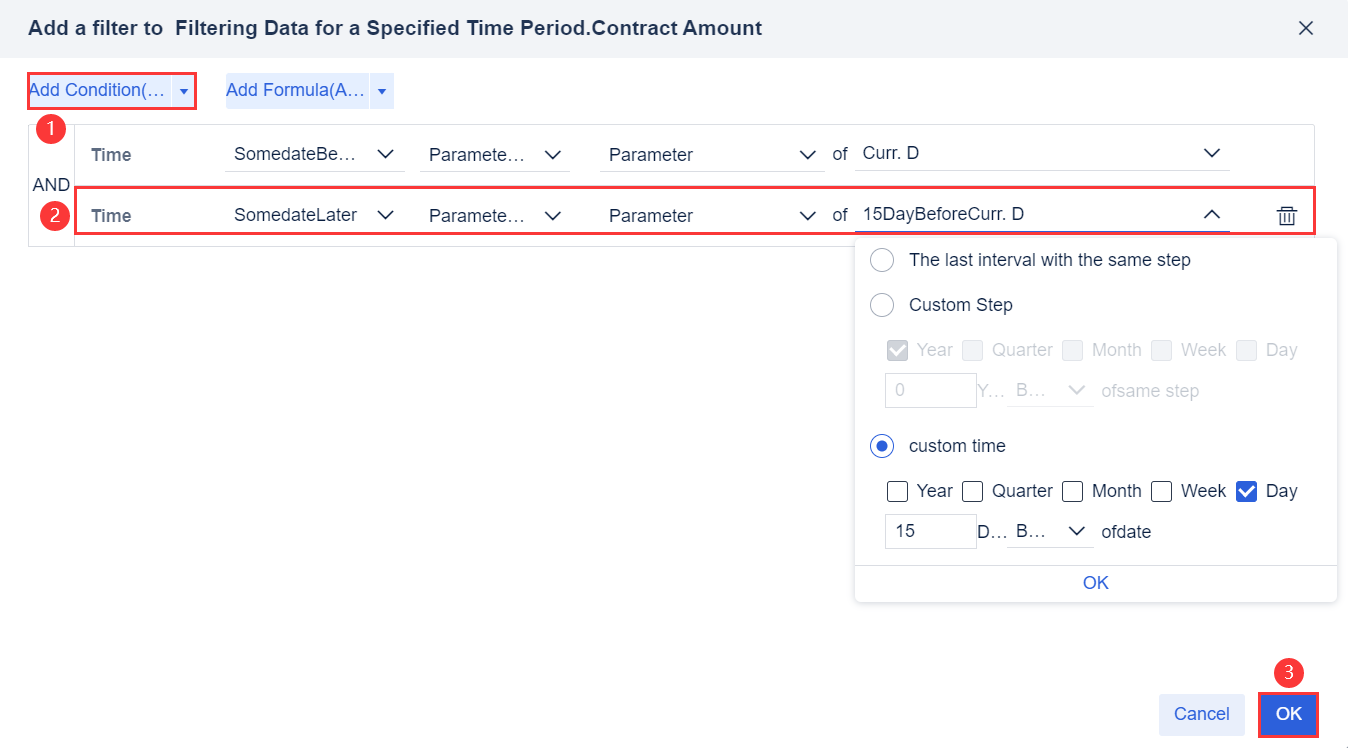The image size is (1348, 748).
Task: Confirm custom time with the popup OK link
Action: tap(1095, 582)
